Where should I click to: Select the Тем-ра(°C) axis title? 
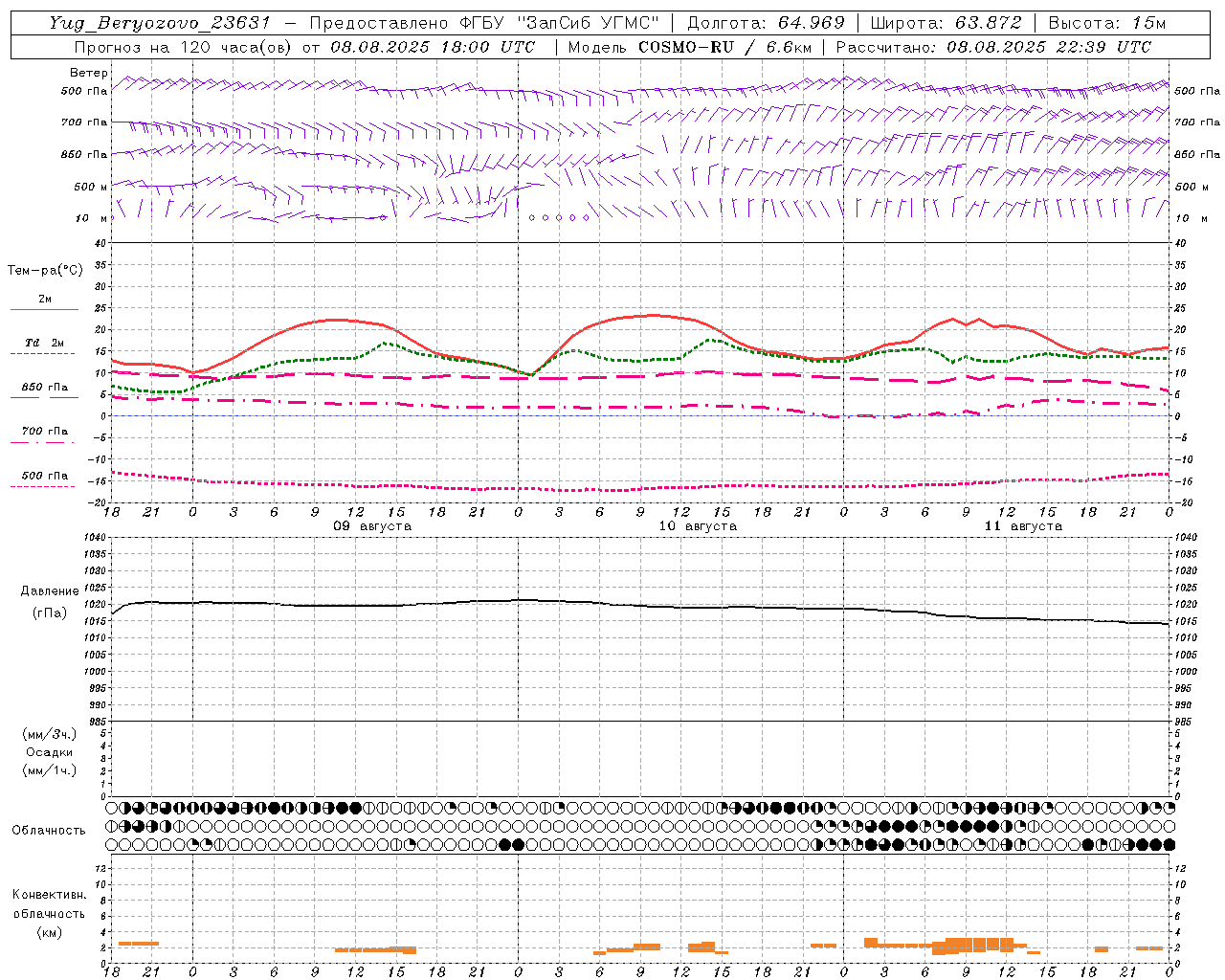[45, 271]
